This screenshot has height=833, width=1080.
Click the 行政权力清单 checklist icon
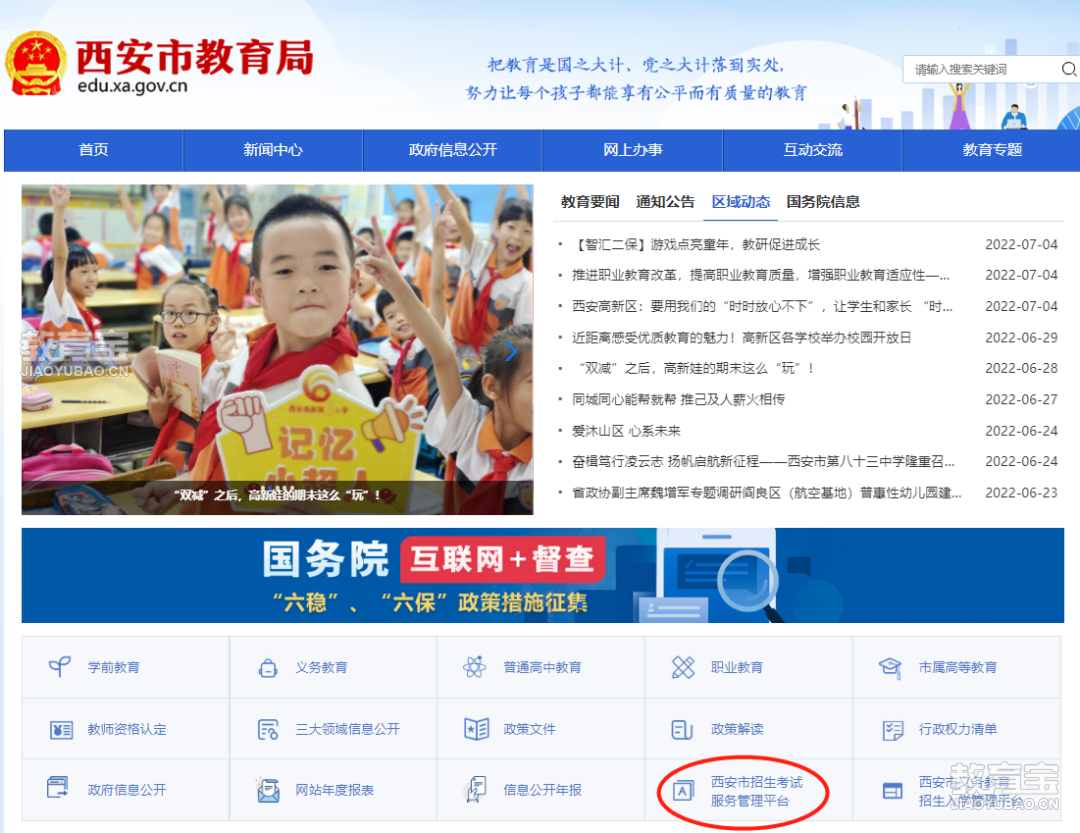point(893,730)
